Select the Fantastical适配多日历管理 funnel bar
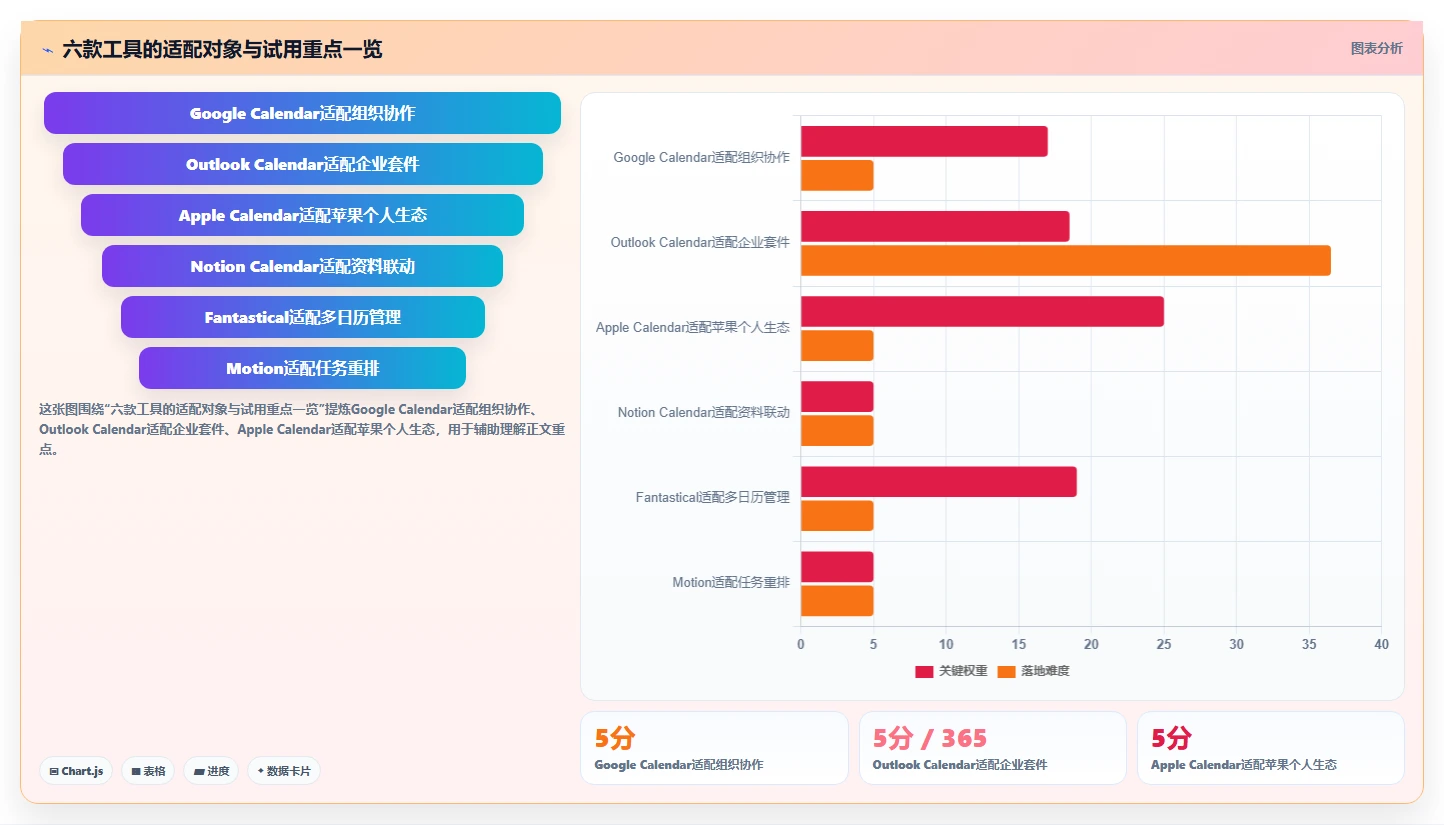Viewport: 1444px width, 825px height. 302,317
